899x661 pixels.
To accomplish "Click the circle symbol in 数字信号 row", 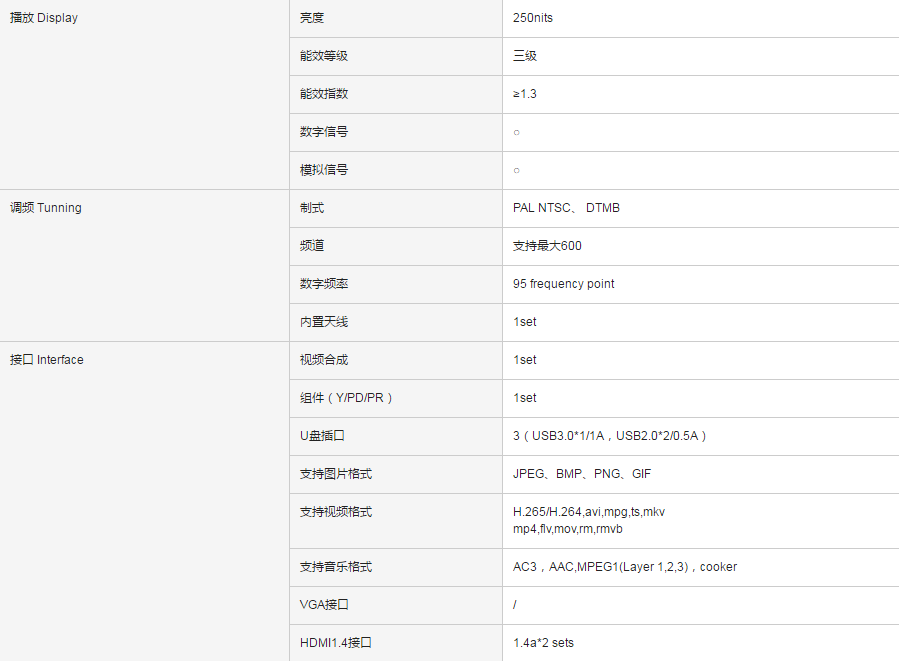I will [x=516, y=132].
